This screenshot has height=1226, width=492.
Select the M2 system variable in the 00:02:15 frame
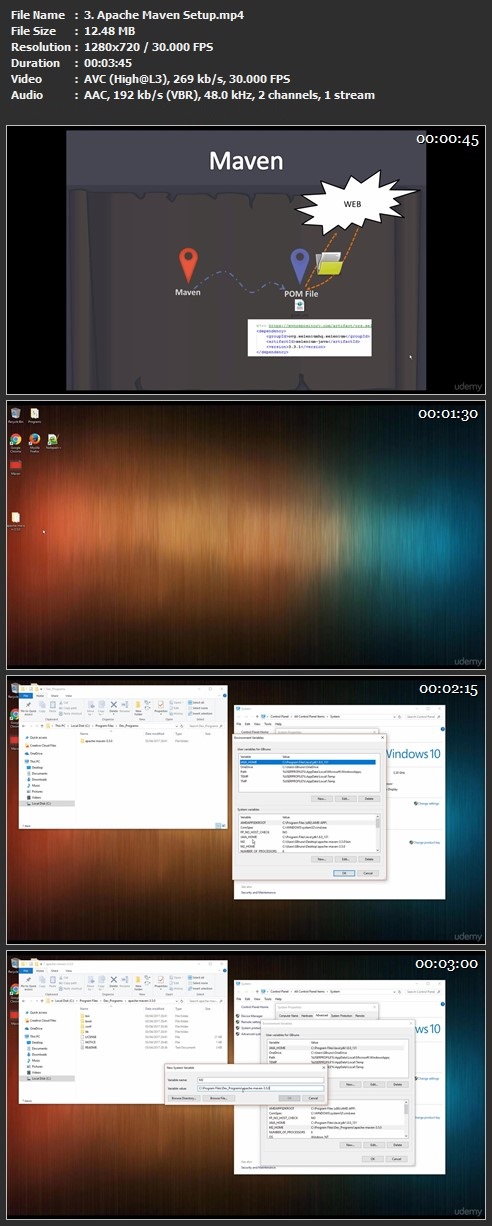tap(307, 840)
